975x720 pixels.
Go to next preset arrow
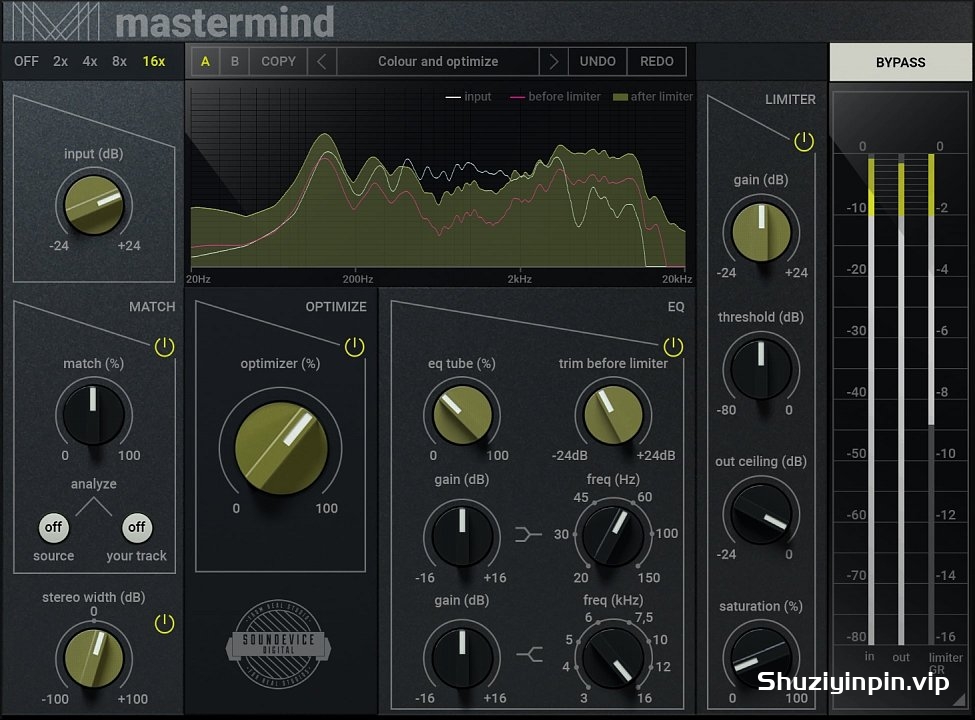(553, 62)
